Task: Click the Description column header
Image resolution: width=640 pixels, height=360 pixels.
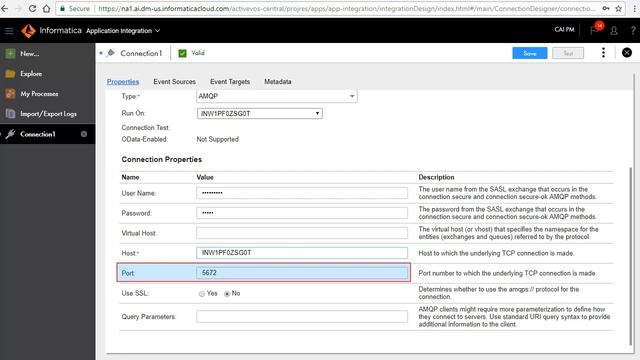Action: 436,177
